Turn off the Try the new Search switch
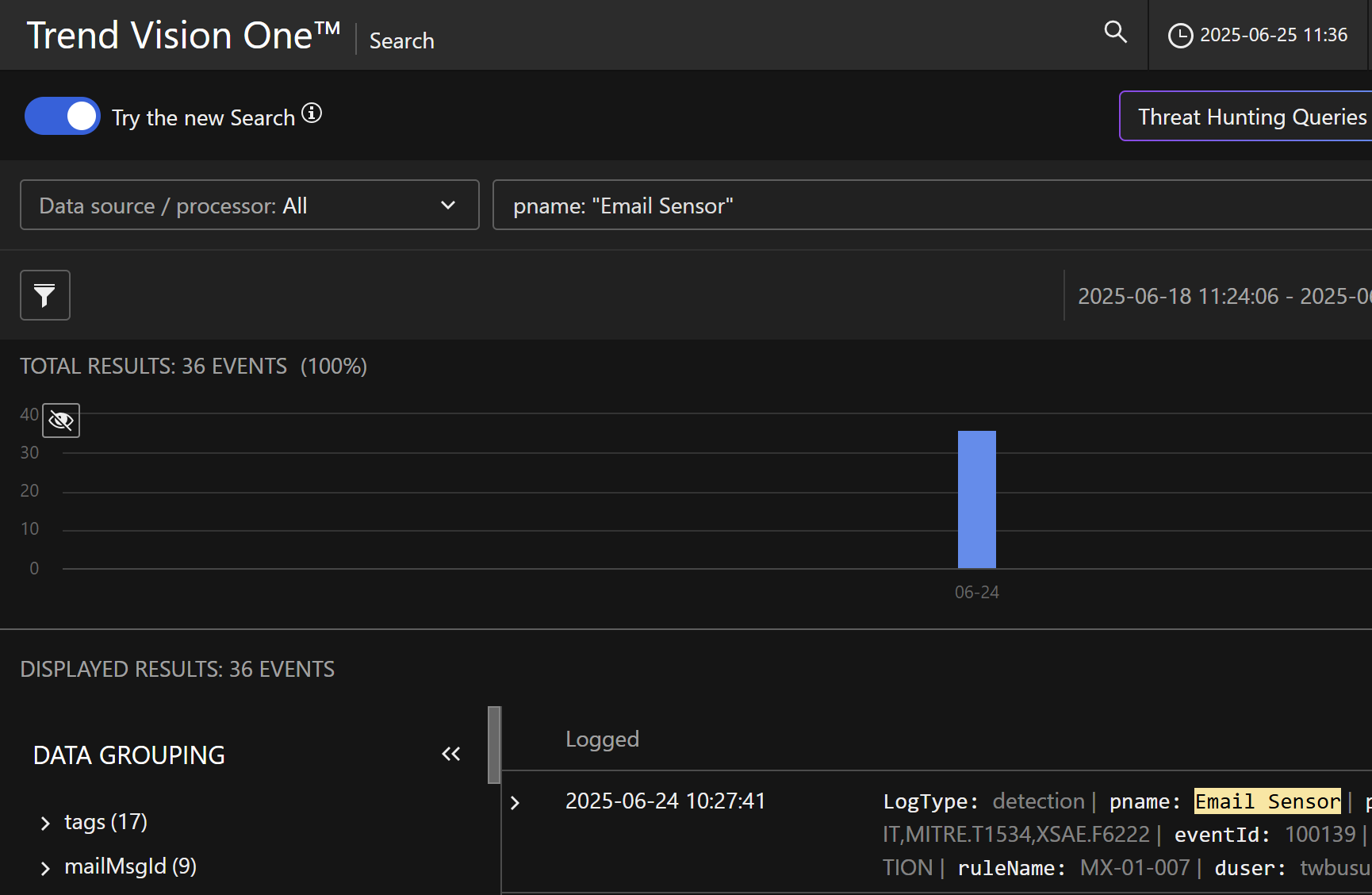This screenshot has width=1372, height=895. [x=63, y=116]
